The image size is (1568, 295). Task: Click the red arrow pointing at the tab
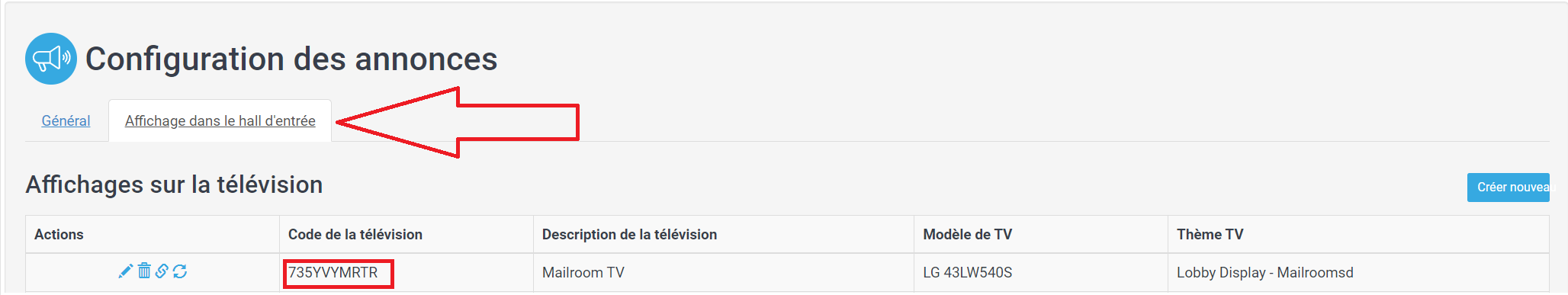(x=458, y=123)
